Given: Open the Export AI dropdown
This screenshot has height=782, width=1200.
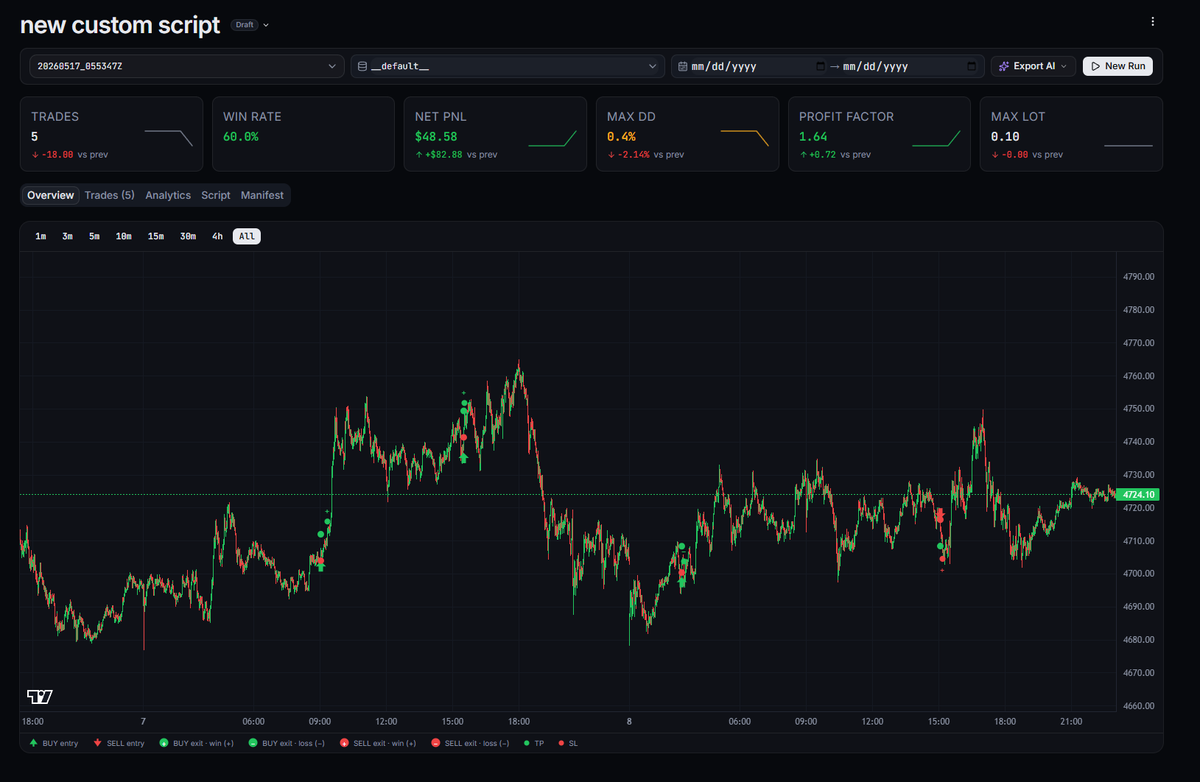Looking at the screenshot, I should (x=1034, y=66).
